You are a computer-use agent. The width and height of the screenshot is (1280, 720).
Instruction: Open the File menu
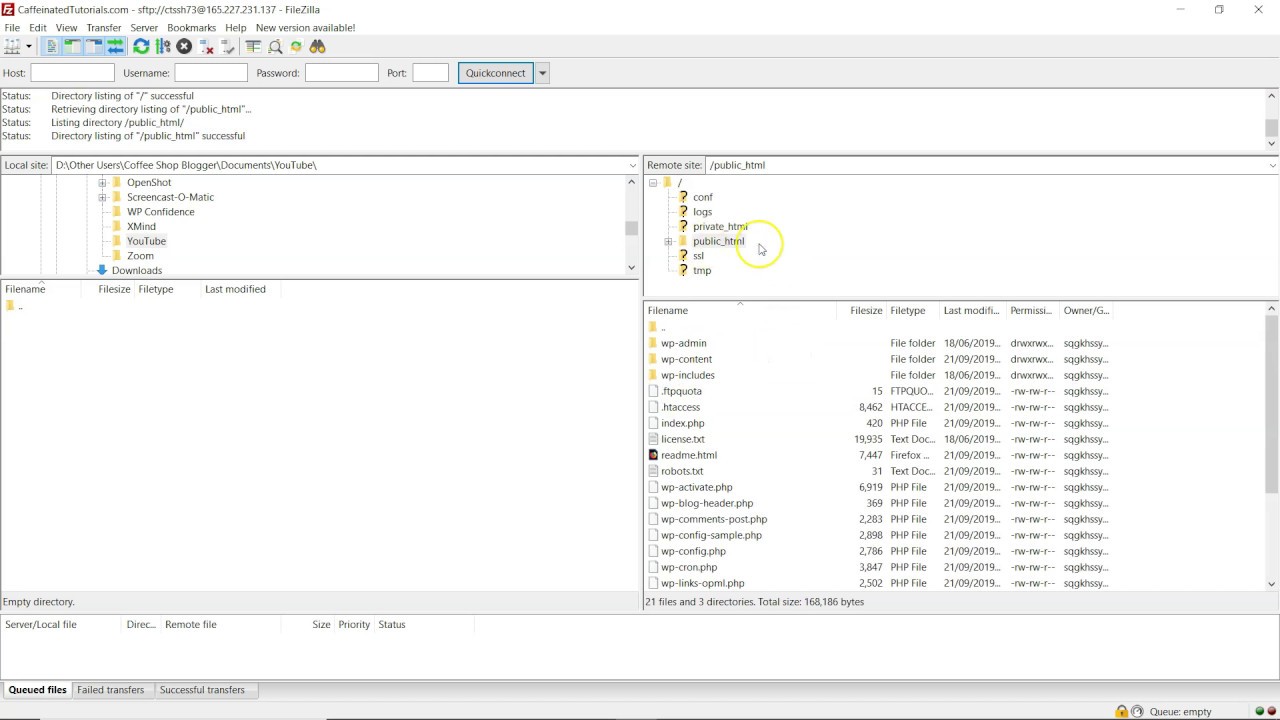coord(12,28)
